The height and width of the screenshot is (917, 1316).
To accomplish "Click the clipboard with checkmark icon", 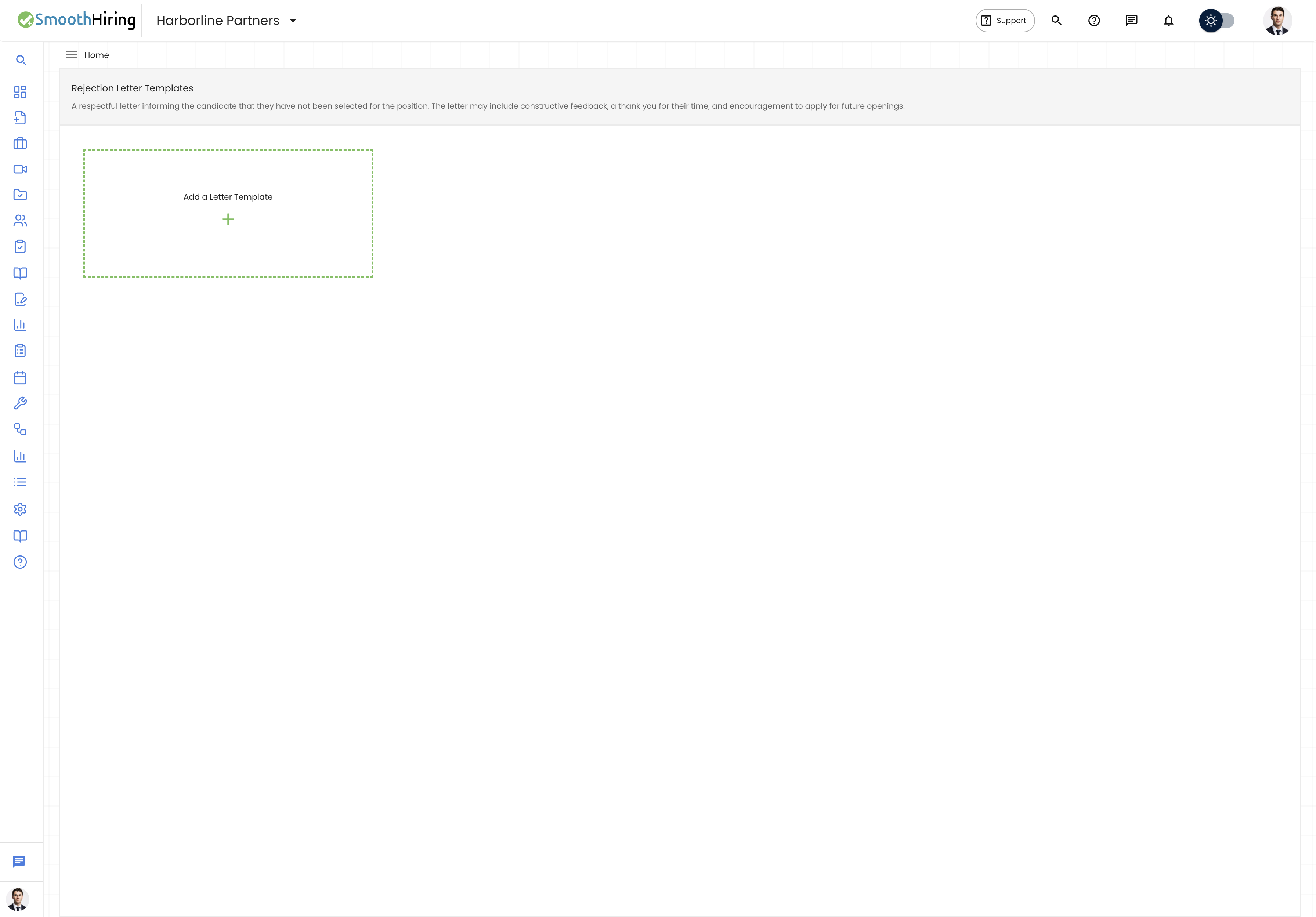I will point(20,246).
